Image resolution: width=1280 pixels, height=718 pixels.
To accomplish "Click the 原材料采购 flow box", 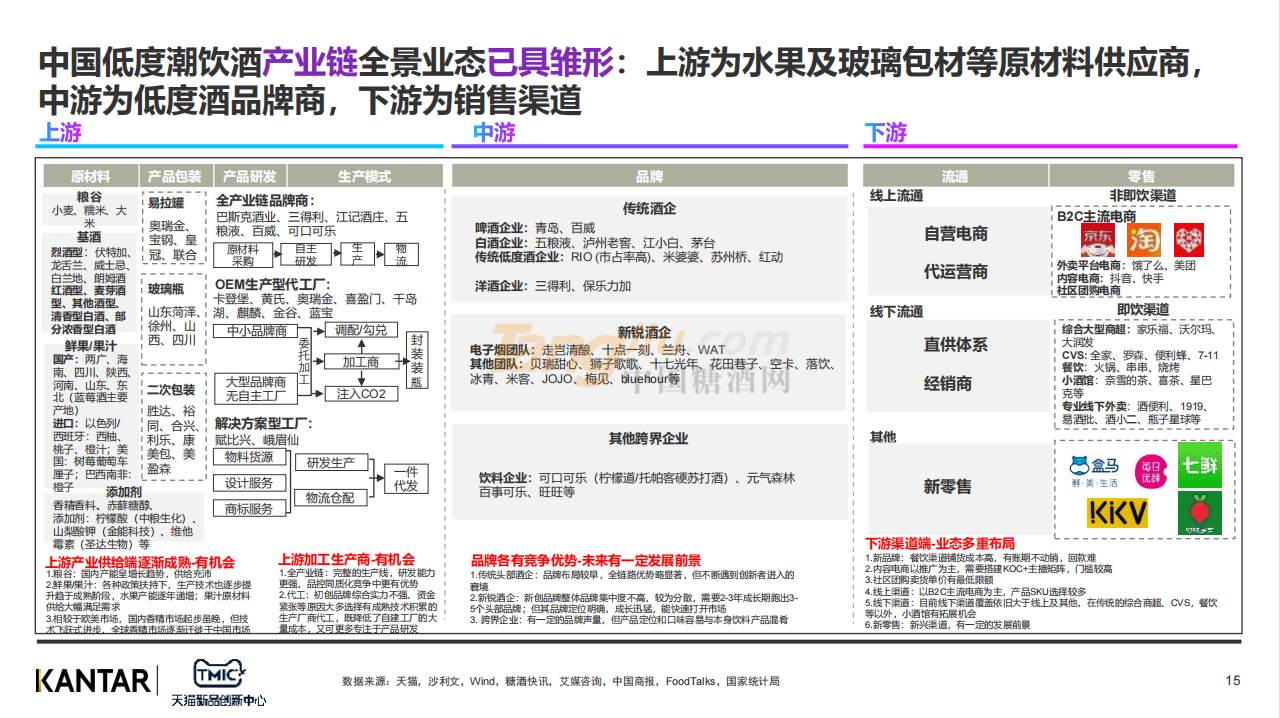I will (243, 255).
